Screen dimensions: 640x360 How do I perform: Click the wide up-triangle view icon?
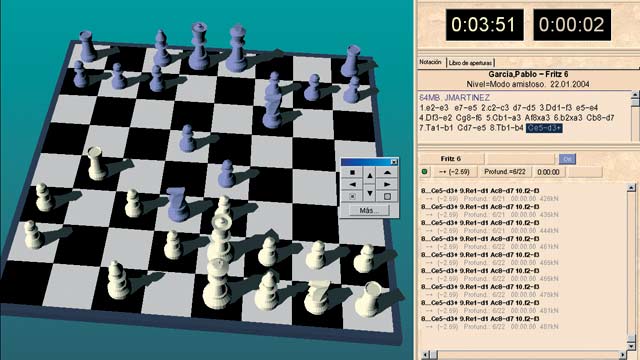(387, 173)
